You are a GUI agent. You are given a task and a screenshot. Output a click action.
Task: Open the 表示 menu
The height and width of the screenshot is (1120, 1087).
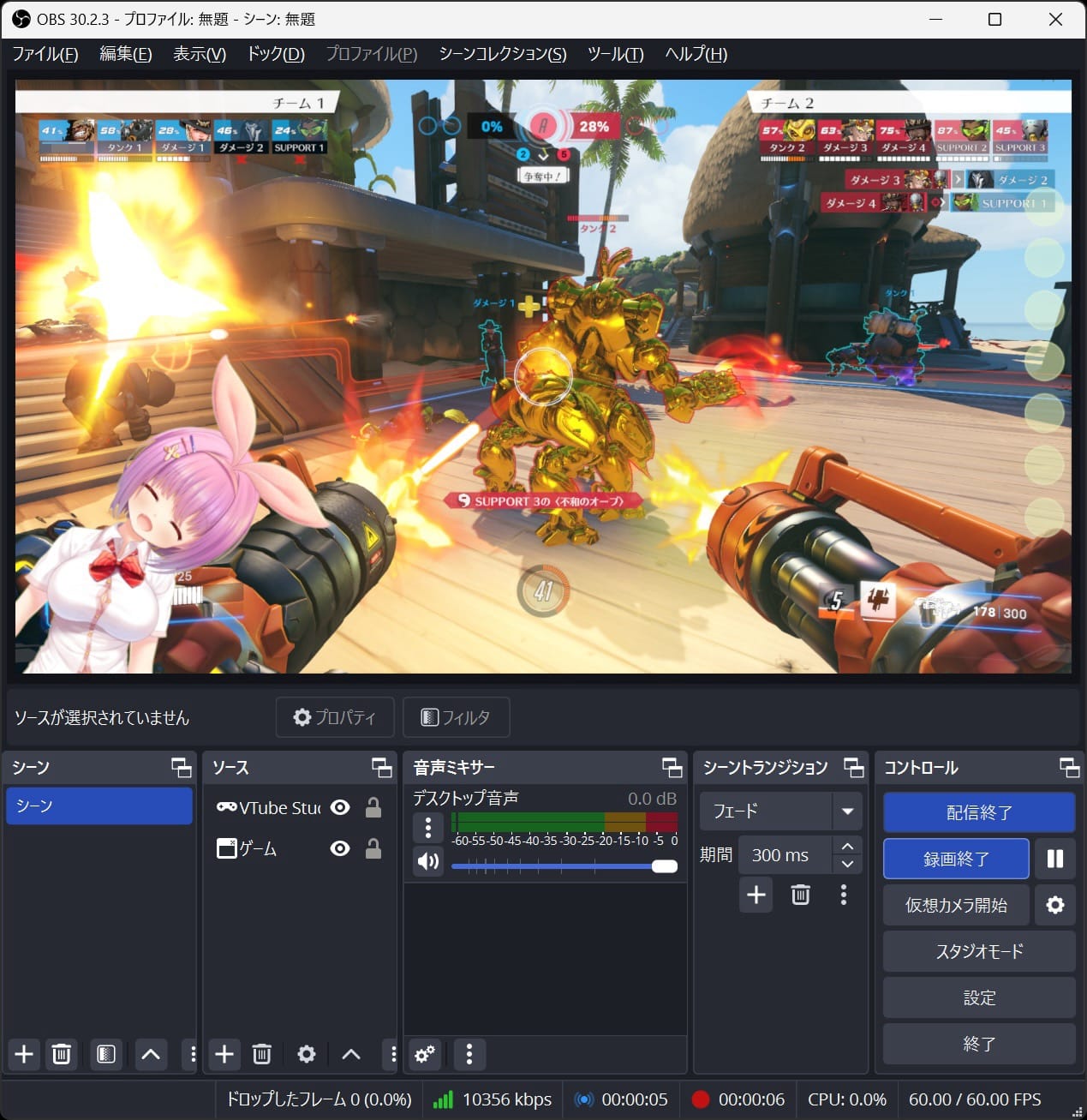pos(200,54)
